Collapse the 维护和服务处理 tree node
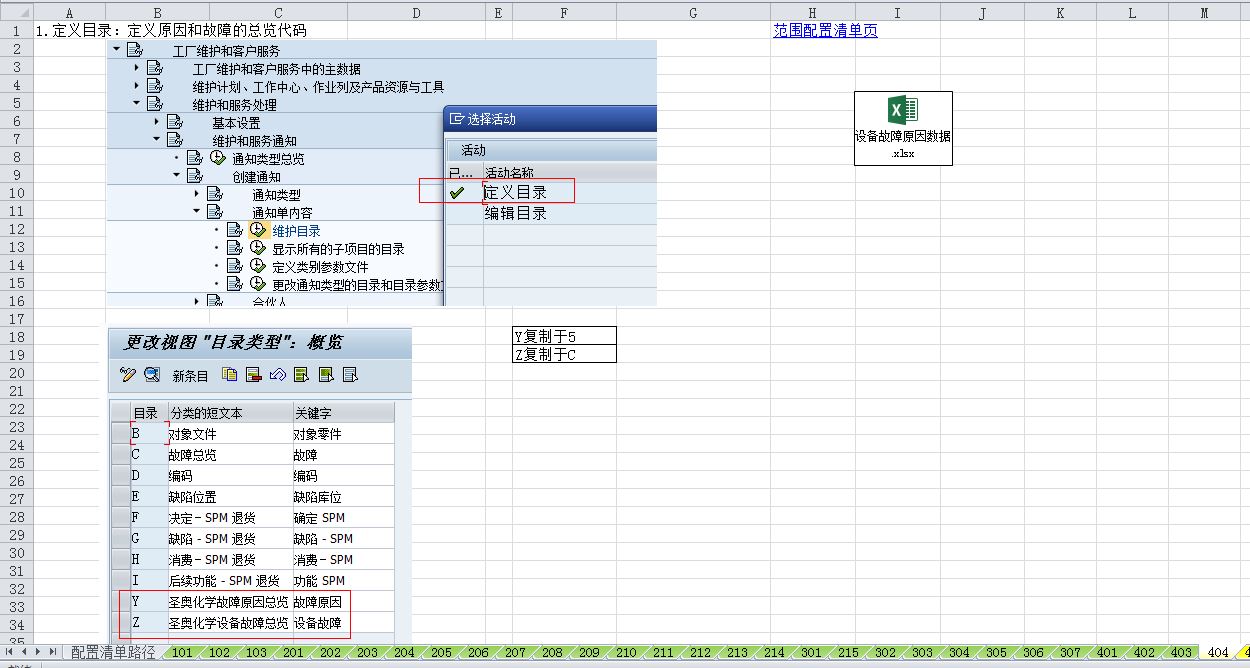The image size is (1250, 668). tap(137, 103)
